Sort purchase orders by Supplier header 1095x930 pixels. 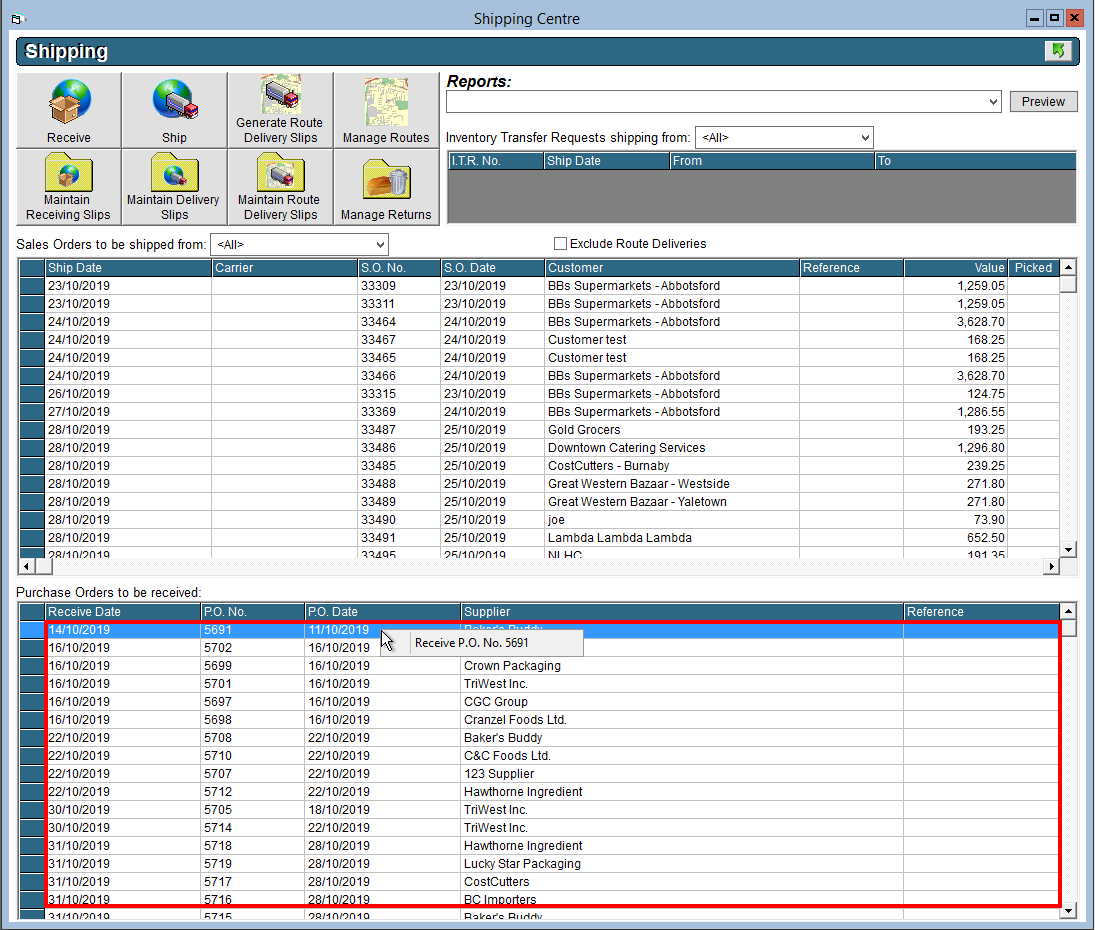682,612
